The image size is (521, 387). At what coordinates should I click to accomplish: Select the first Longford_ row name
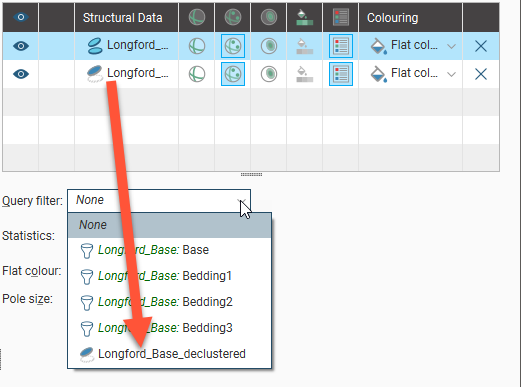pyautogui.click(x=137, y=45)
